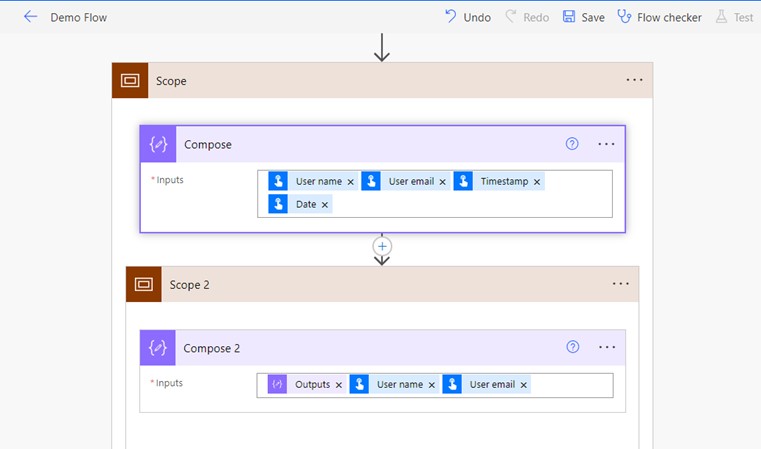Image resolution: width=761 pixels, height=449 pixels.
Task: Click the Compose action icon
Action: [158, 144]
